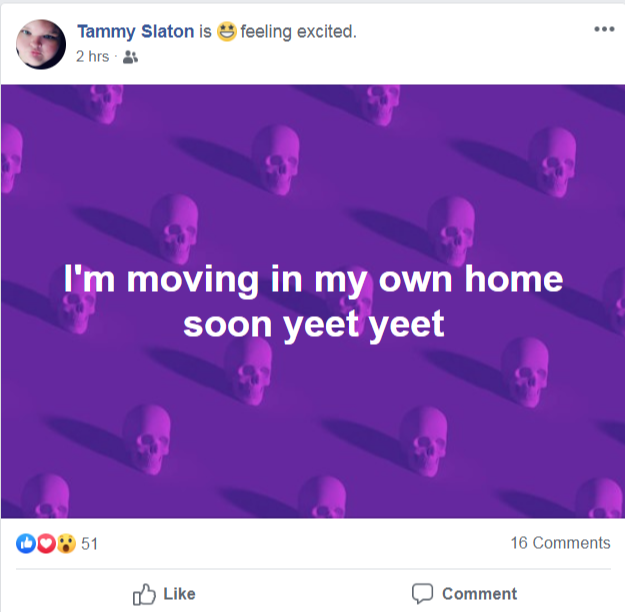
Task: Open the three-dot post options menu
Action: 604,29
